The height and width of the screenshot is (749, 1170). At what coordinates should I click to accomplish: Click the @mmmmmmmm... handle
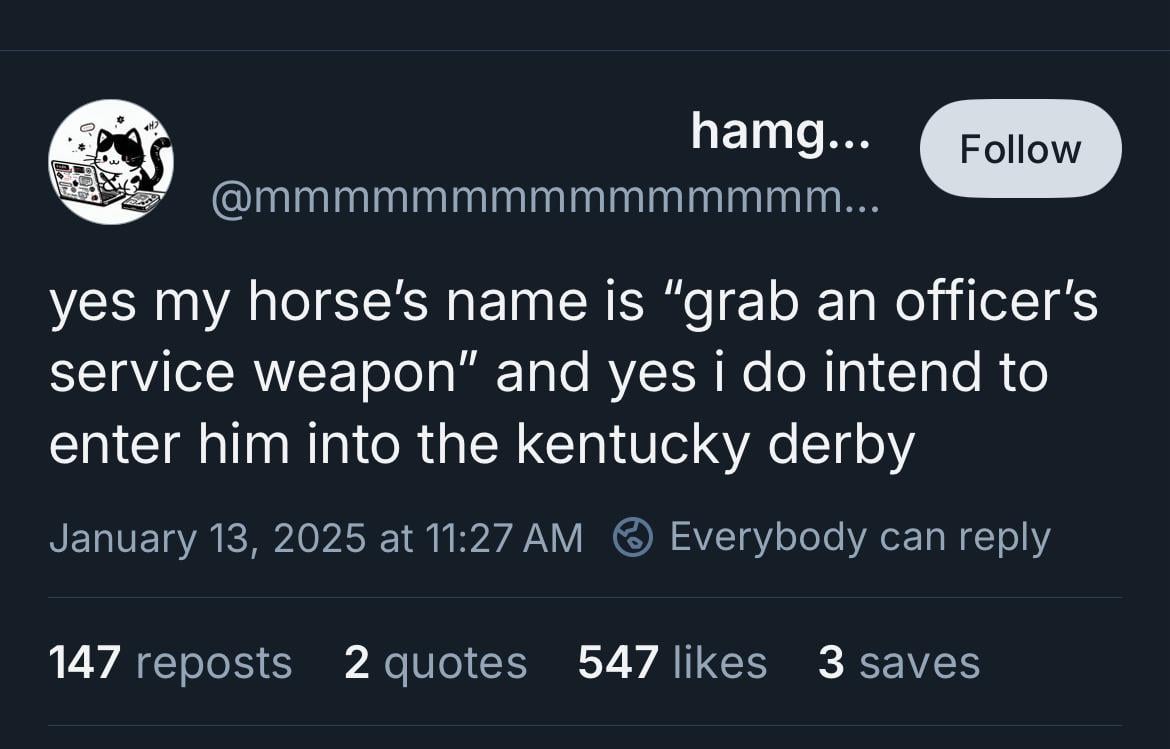pyautogui.click(x=545, y=197)
